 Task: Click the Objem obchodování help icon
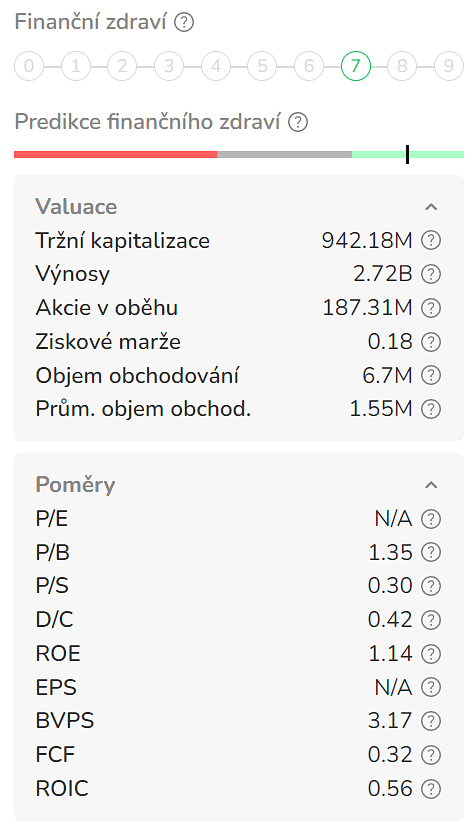pyautogui.click(x=431, y=375)
